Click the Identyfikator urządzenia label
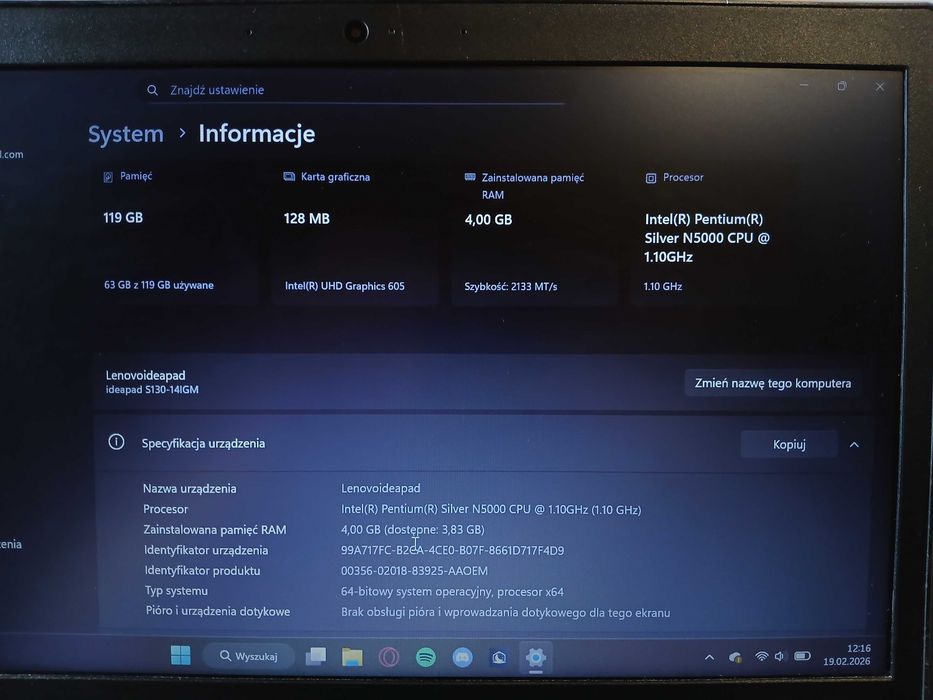933x700 pixels. [x=206, y=550]
